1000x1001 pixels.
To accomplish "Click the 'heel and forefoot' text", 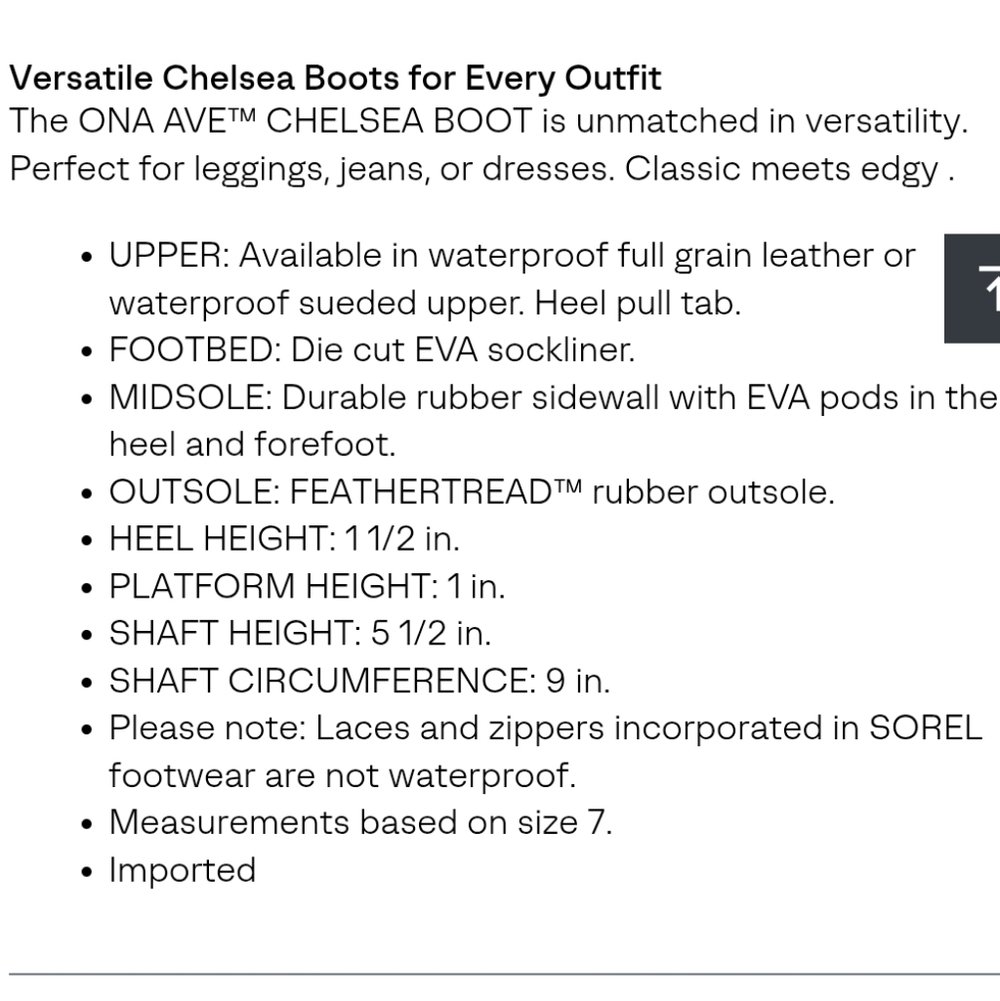I will coord(252,444).
